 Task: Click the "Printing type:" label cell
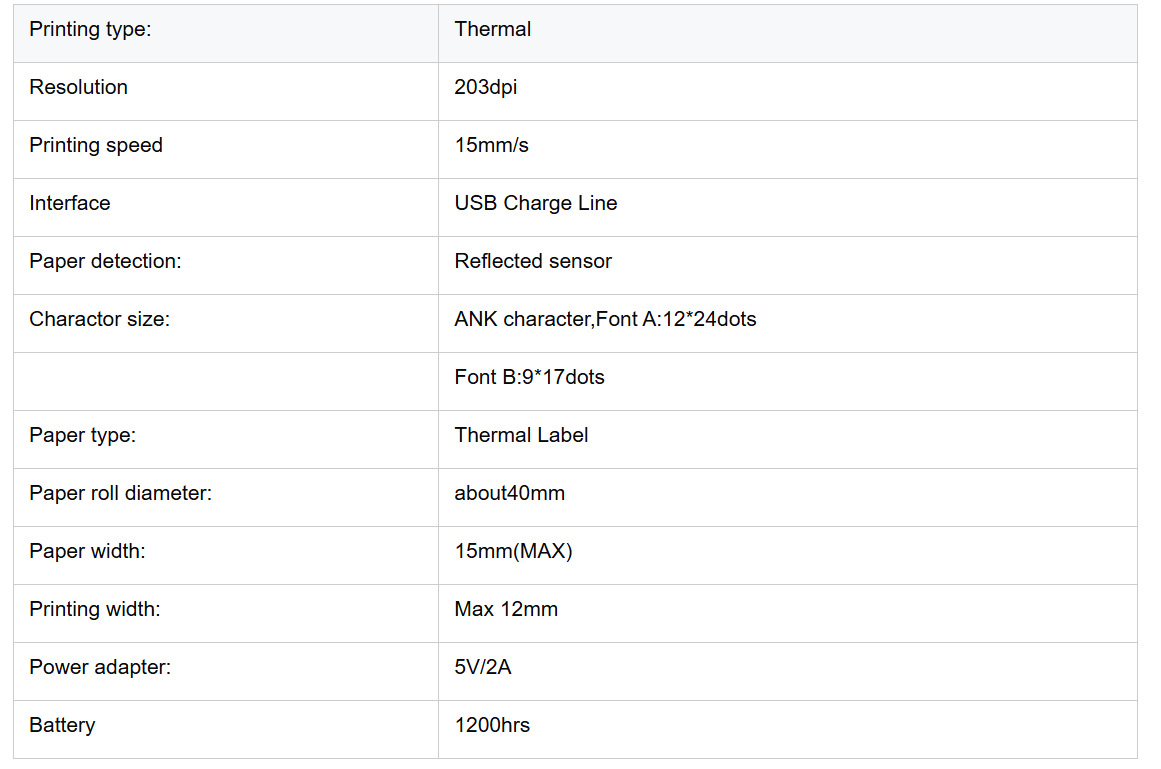[90, 29]
